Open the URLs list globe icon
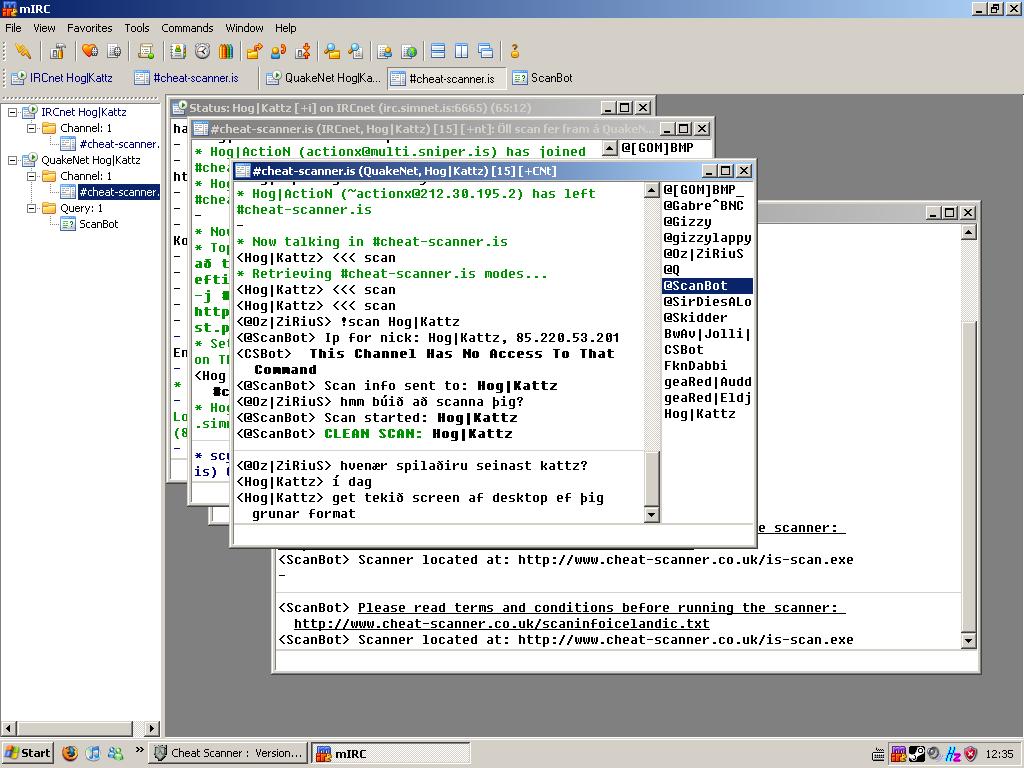 409,51
